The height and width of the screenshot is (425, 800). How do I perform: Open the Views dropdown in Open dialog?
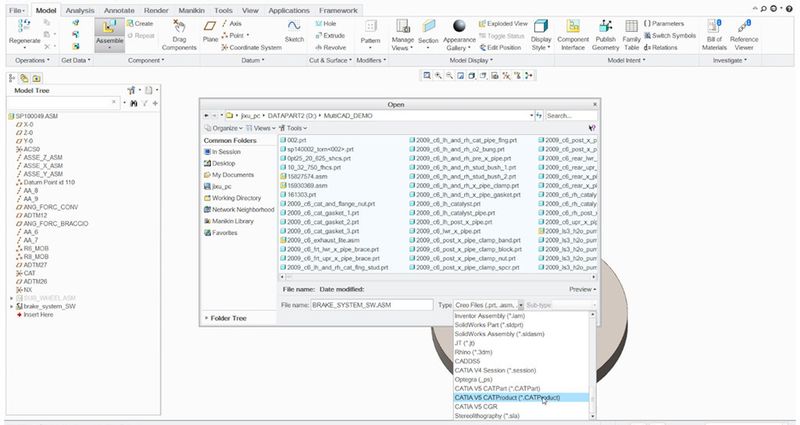(261, 128)
